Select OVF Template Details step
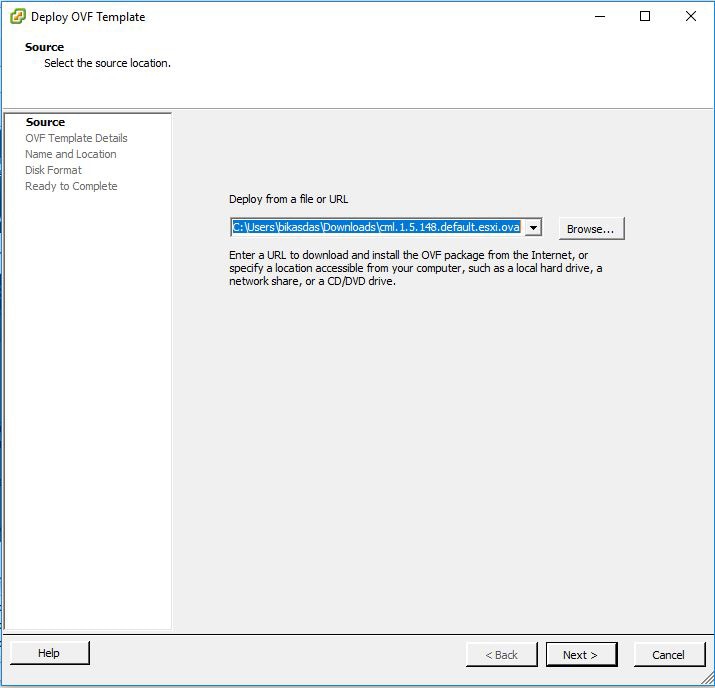715x688 pixels. [76, 138]
